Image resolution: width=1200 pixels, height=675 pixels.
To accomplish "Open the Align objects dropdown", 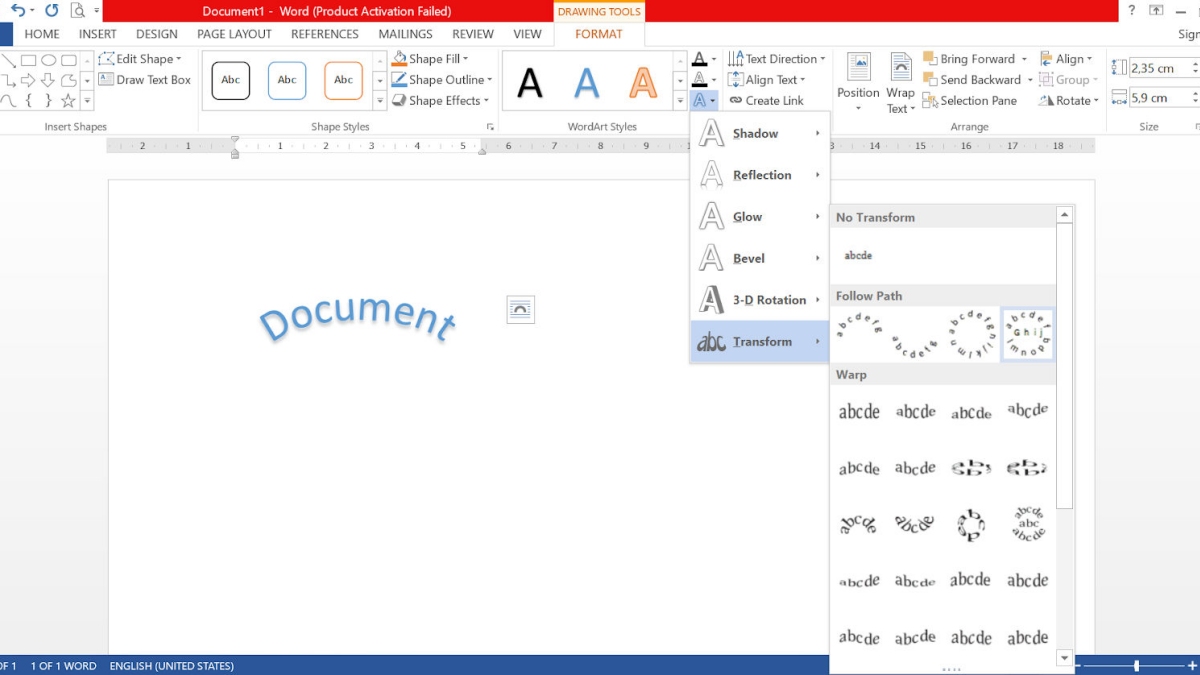I will click(x=1066, y=59).
